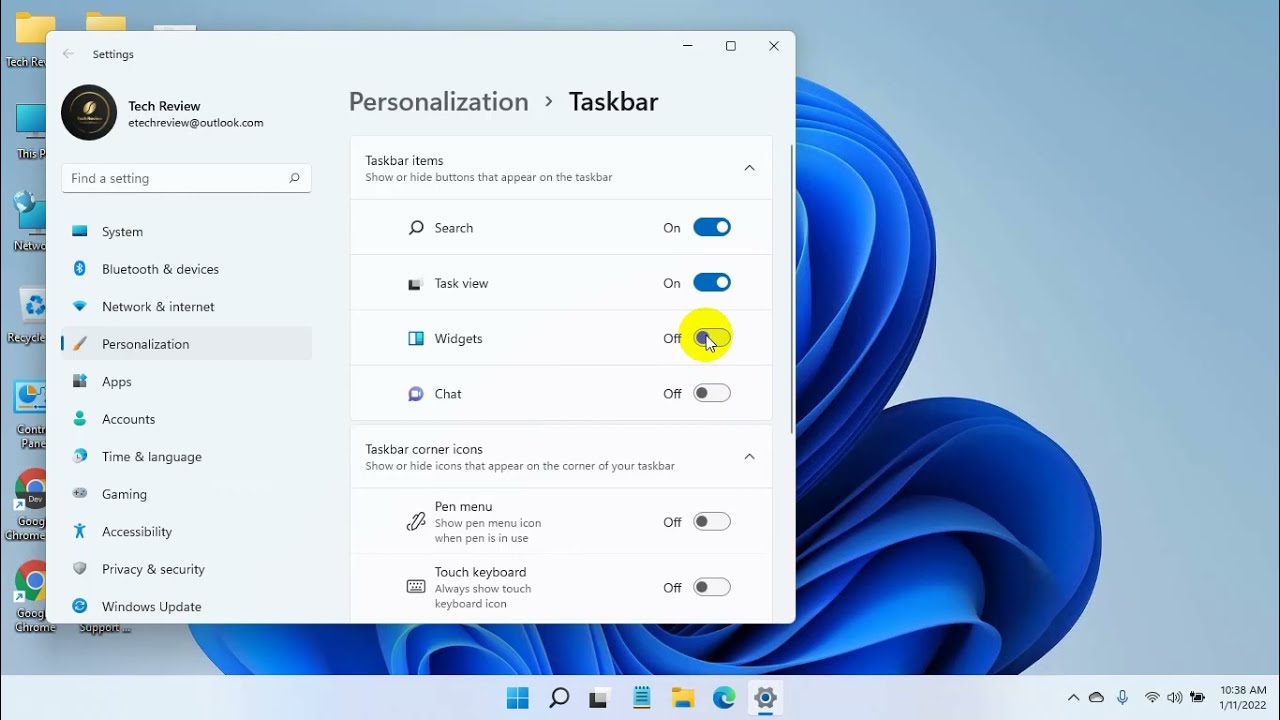Click the Widgets icon in Taskbar items
This screenshot has width=1280, height=720.
[416, 338]
